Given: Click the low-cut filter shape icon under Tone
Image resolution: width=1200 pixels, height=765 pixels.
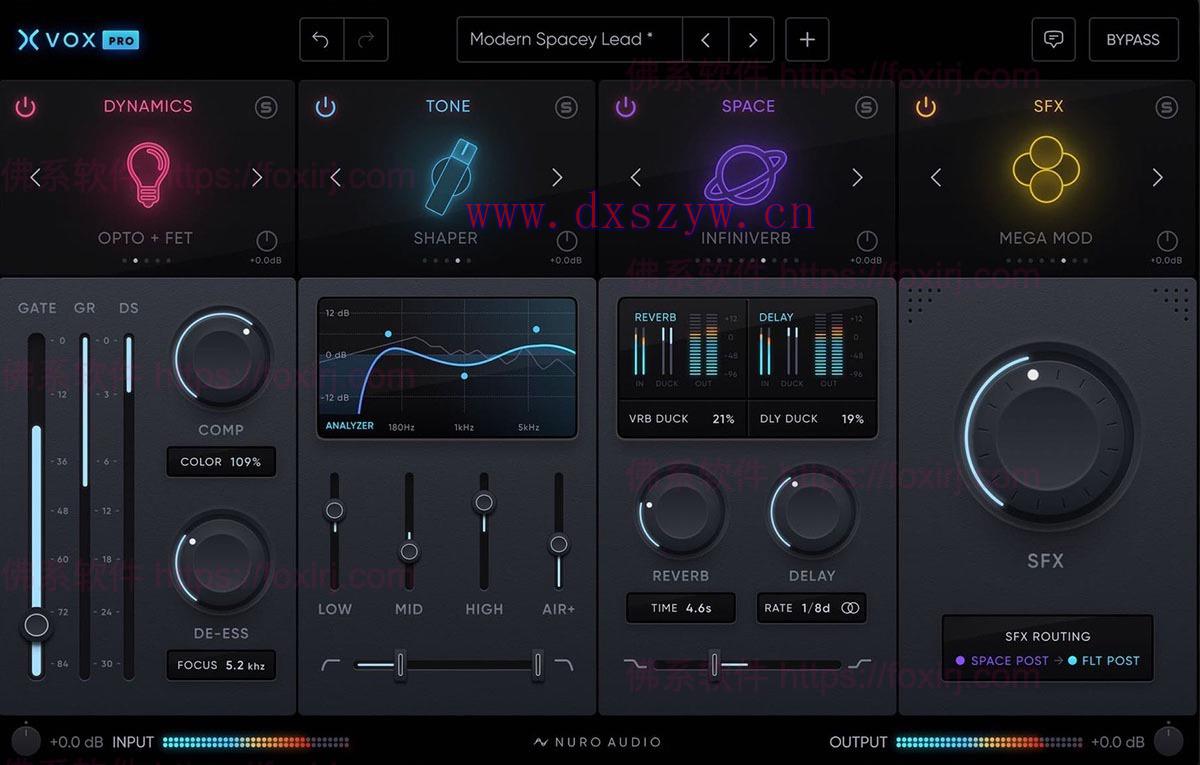Looking at the screenshot, I should [x=331, y=664].
